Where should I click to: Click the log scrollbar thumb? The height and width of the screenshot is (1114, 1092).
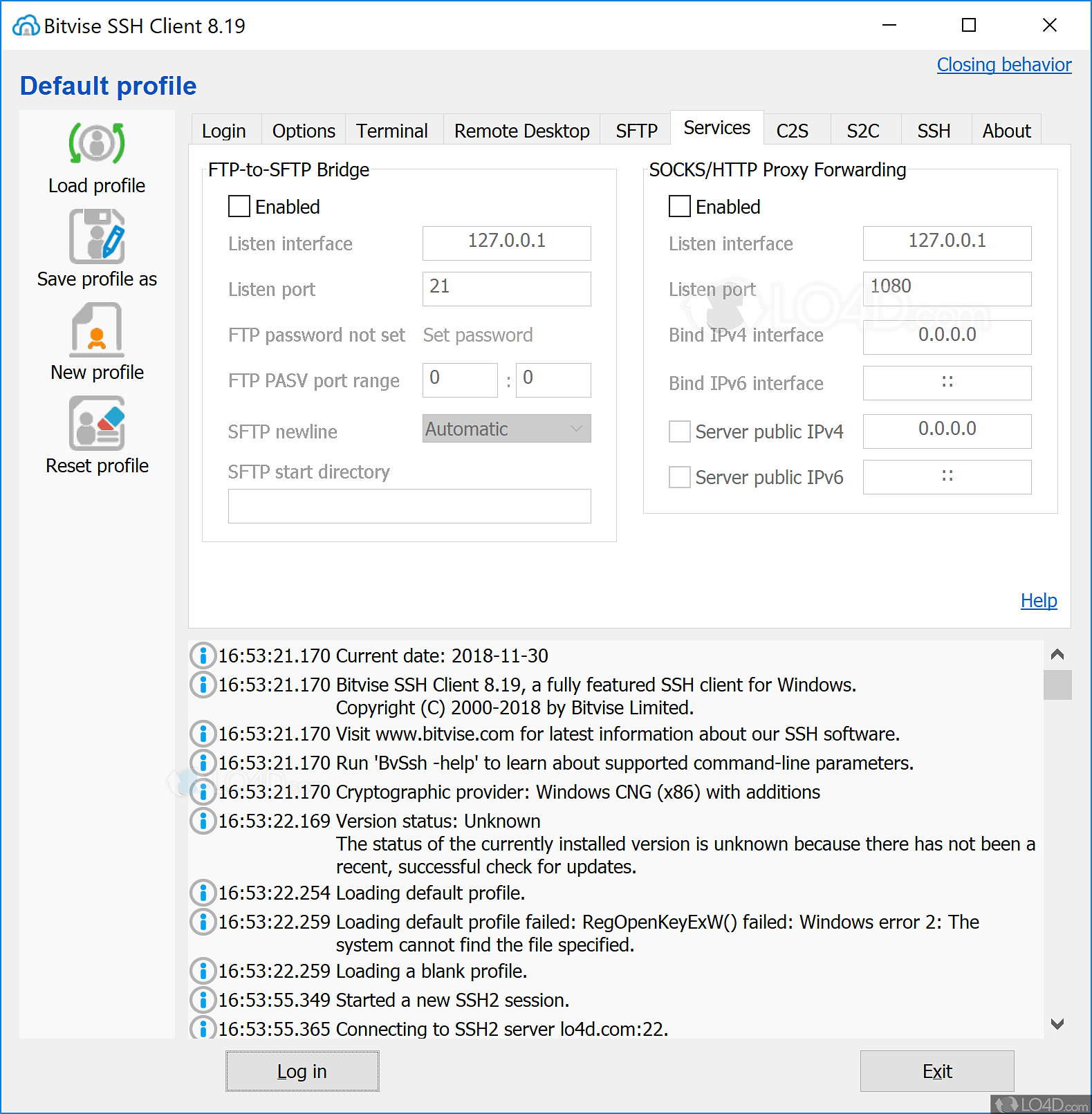[x=1057, y=685]
